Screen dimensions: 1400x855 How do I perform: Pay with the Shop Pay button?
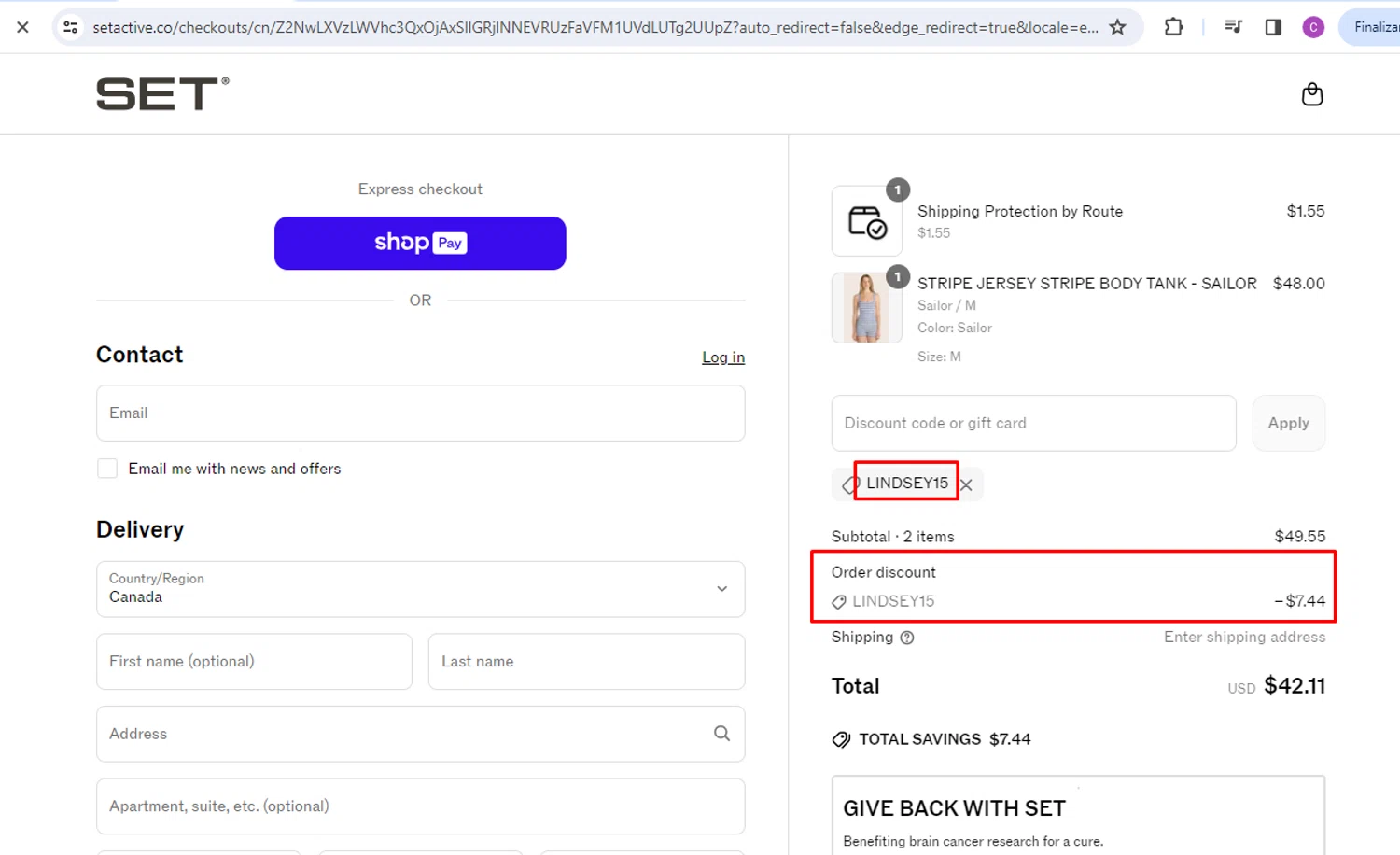coord(420,244)
